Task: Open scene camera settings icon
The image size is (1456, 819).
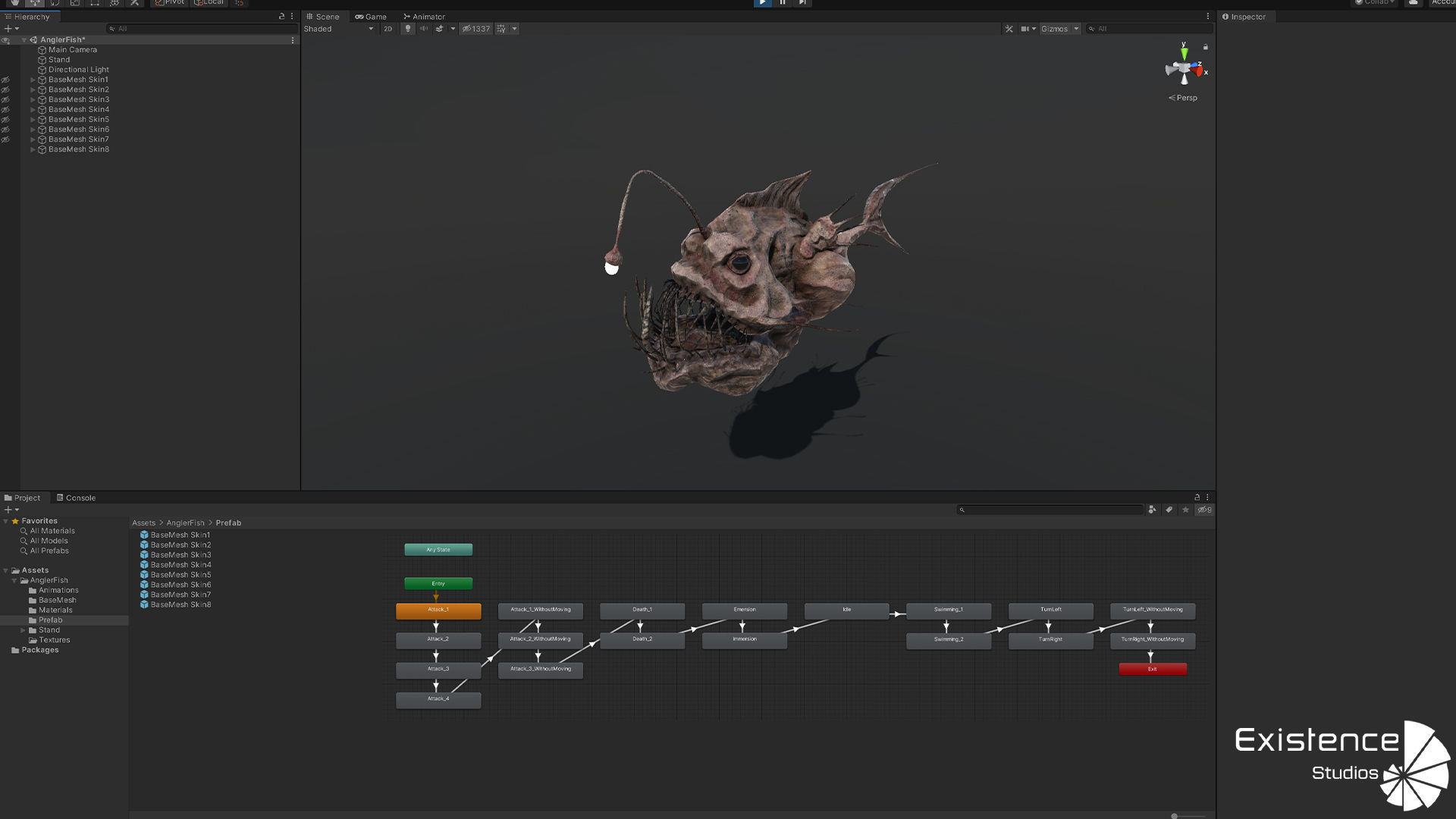Action: pos(1028,29)
